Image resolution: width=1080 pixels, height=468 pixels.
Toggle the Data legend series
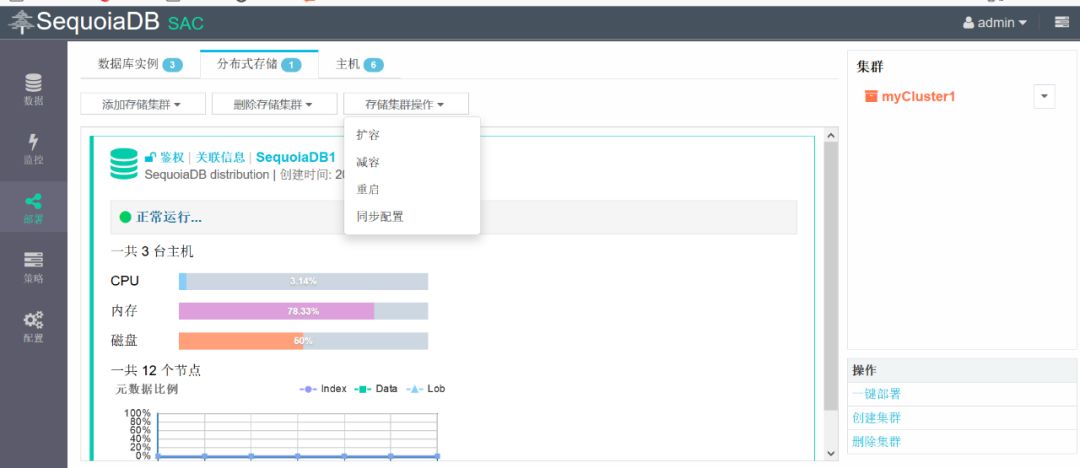point(376,389)
